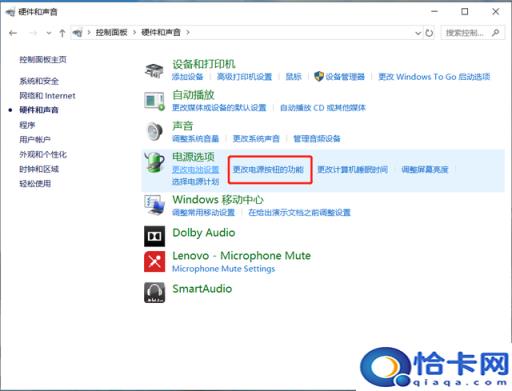
Task: Open the Windows 移动中心 laptop icon
Action: tap(154, 205)
